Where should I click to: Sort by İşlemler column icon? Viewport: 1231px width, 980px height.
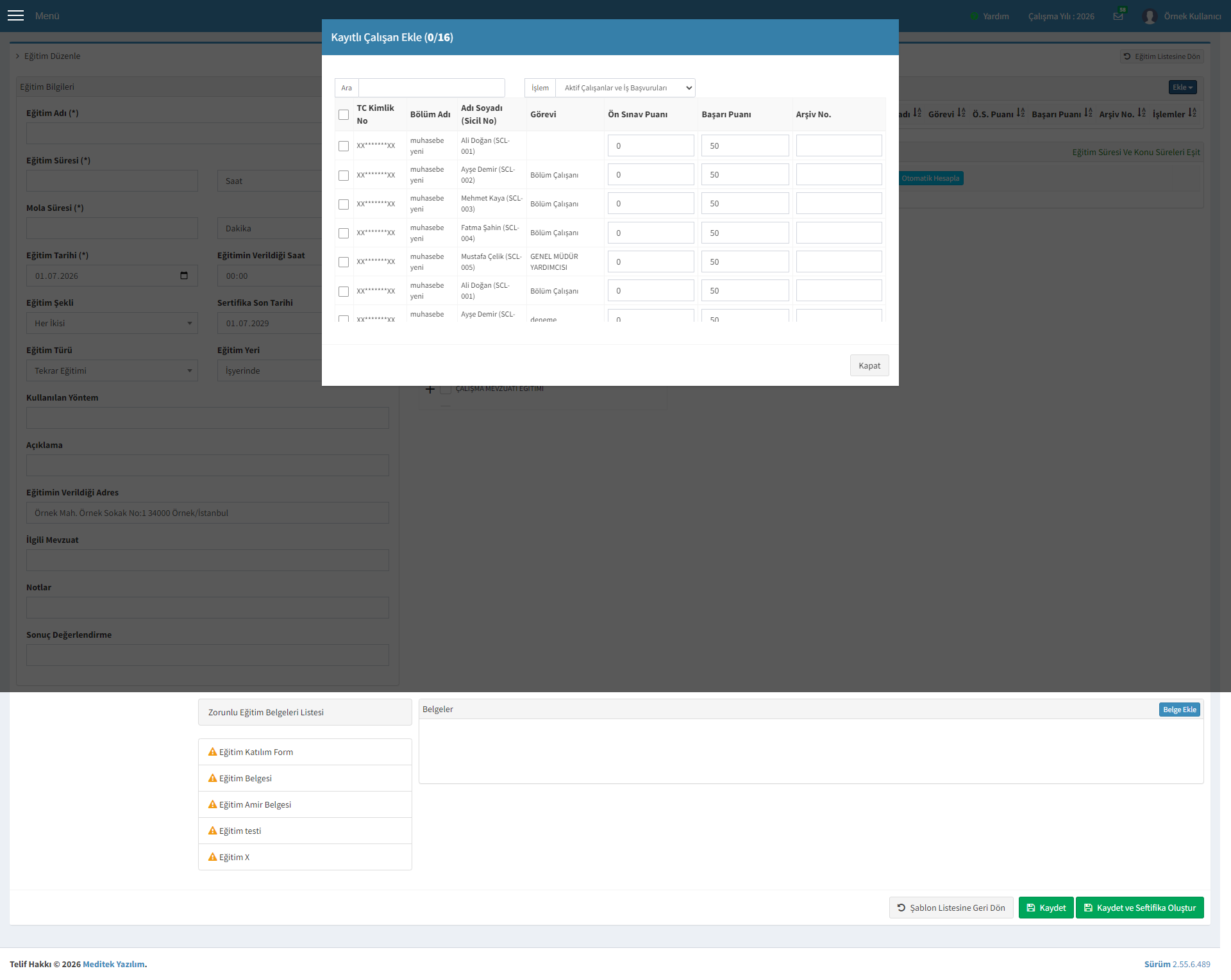pyautogui.click(x=1192, y=113)
